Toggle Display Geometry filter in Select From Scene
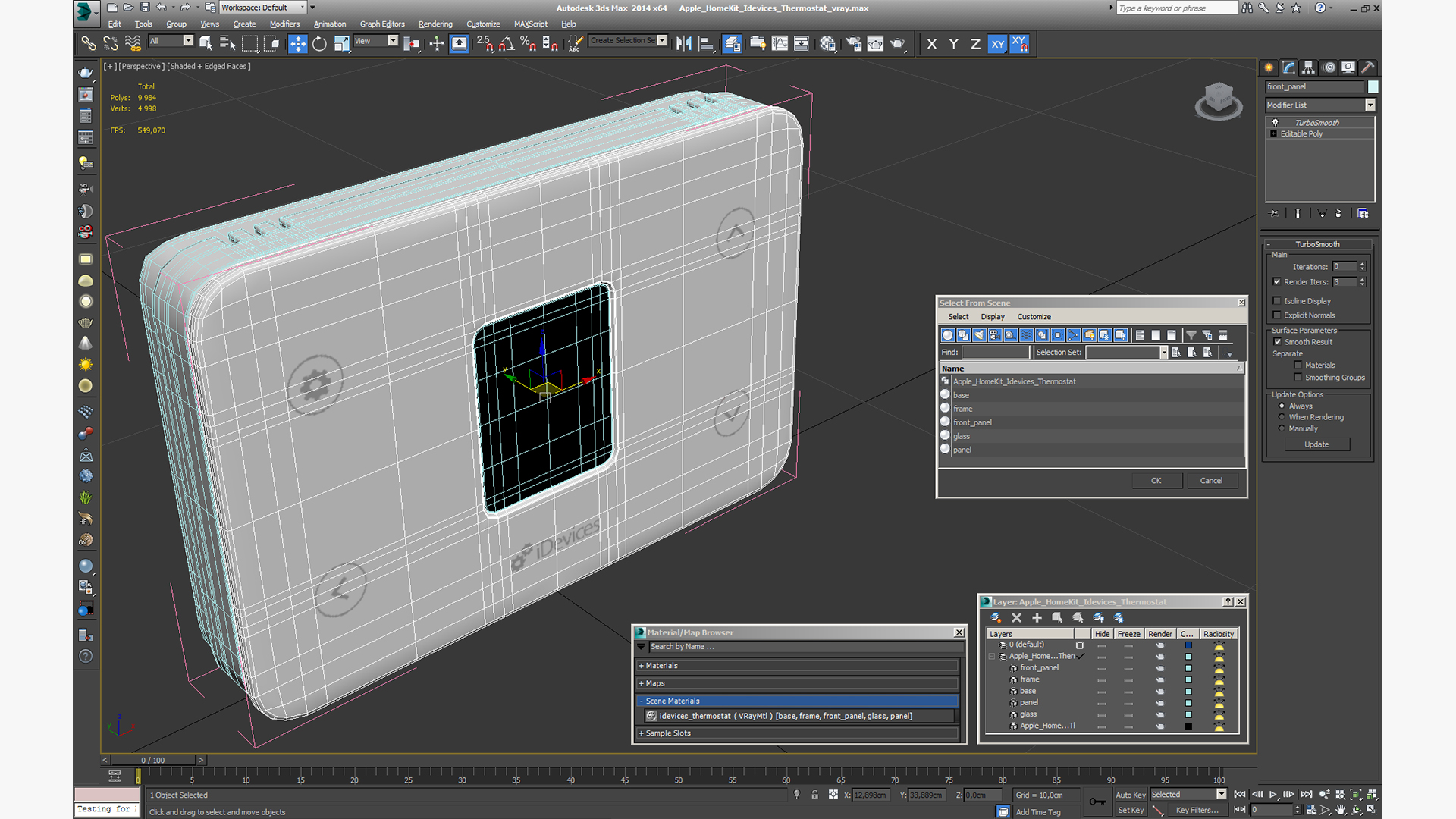This screenshot has width=1456, height=819. (947, 335)
